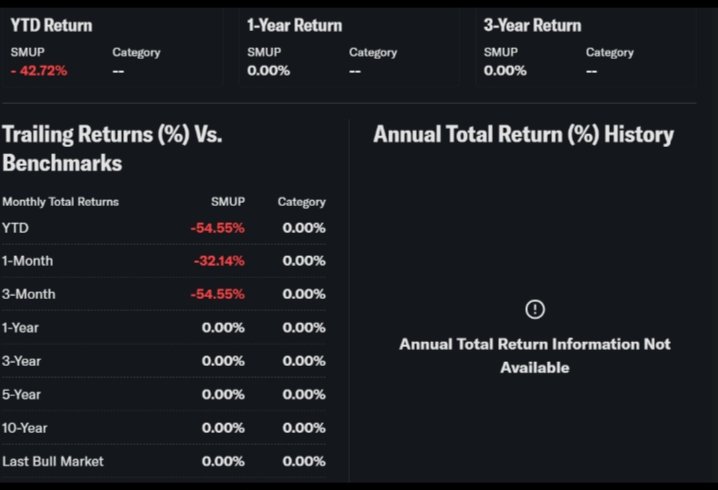The image size is (718, 490).
Task: Click the 1-Year Return card heading
Action: [294, 25]
